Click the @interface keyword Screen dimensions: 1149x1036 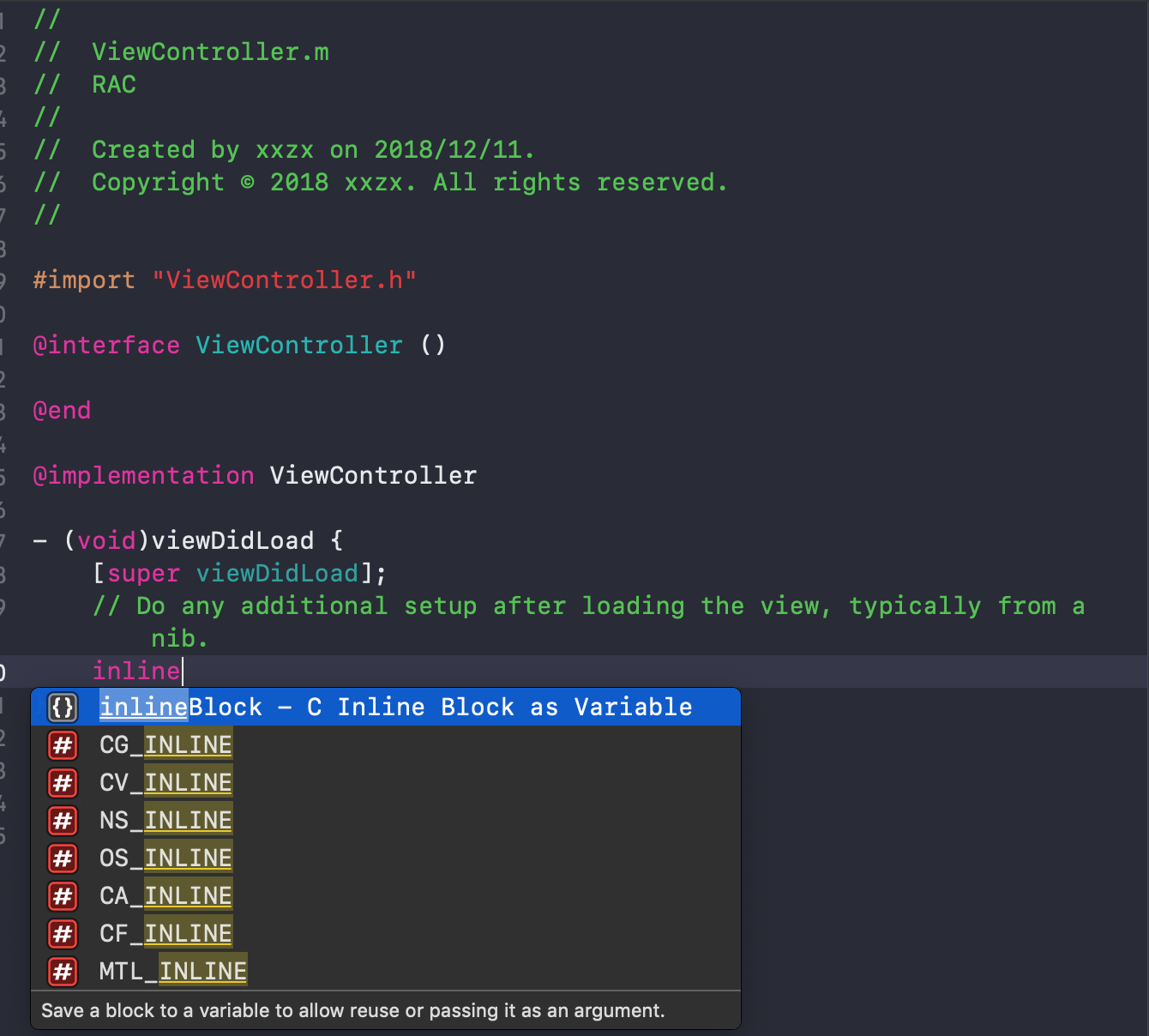click(x=106, y=345)
